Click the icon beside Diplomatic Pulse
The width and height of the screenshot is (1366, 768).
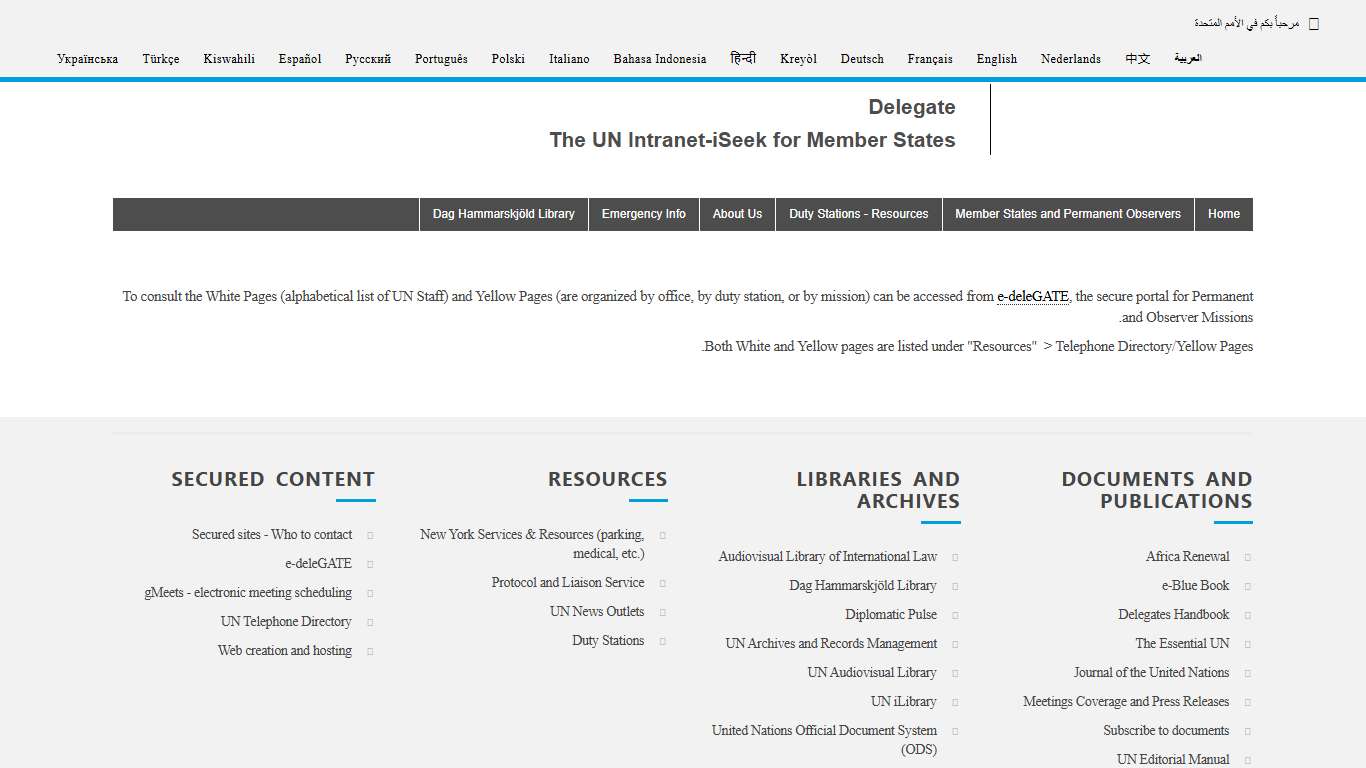(x=954, y=614)
